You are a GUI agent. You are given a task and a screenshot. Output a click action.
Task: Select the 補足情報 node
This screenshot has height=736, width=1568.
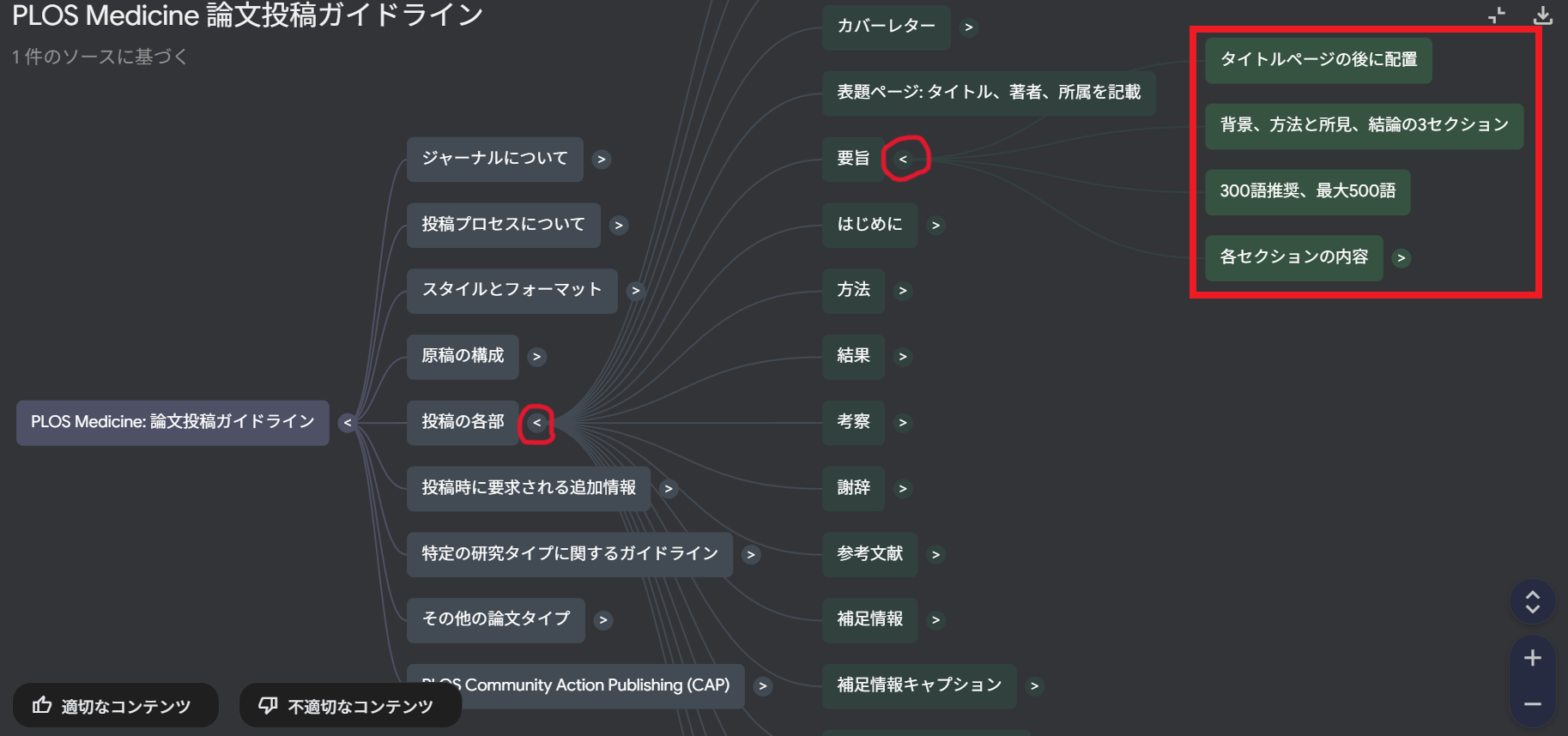[870, 619]
